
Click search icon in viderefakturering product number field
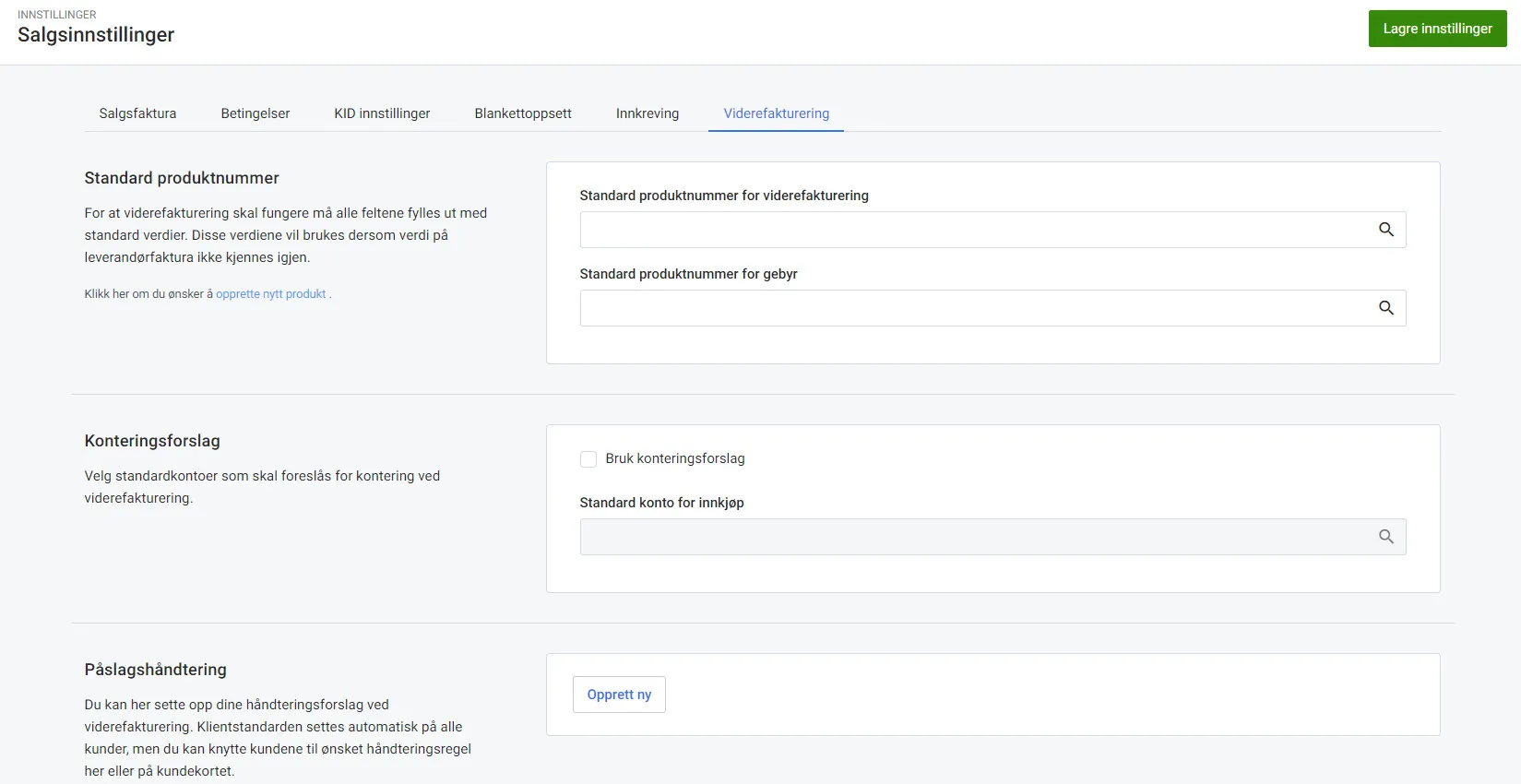click(1385, 230)
